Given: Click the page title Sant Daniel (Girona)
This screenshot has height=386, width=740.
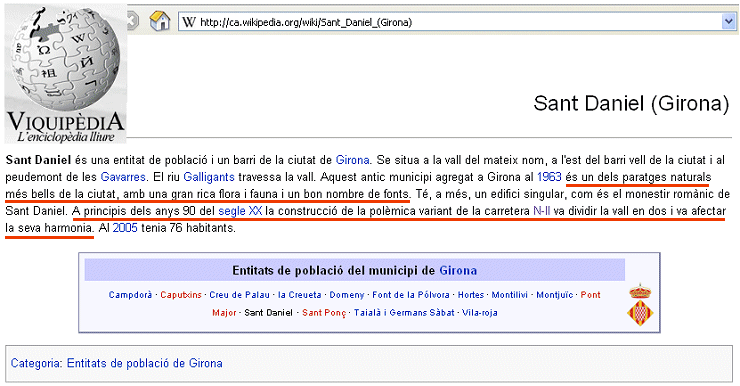Looking at the screenshot, I should tap(631, 103).
